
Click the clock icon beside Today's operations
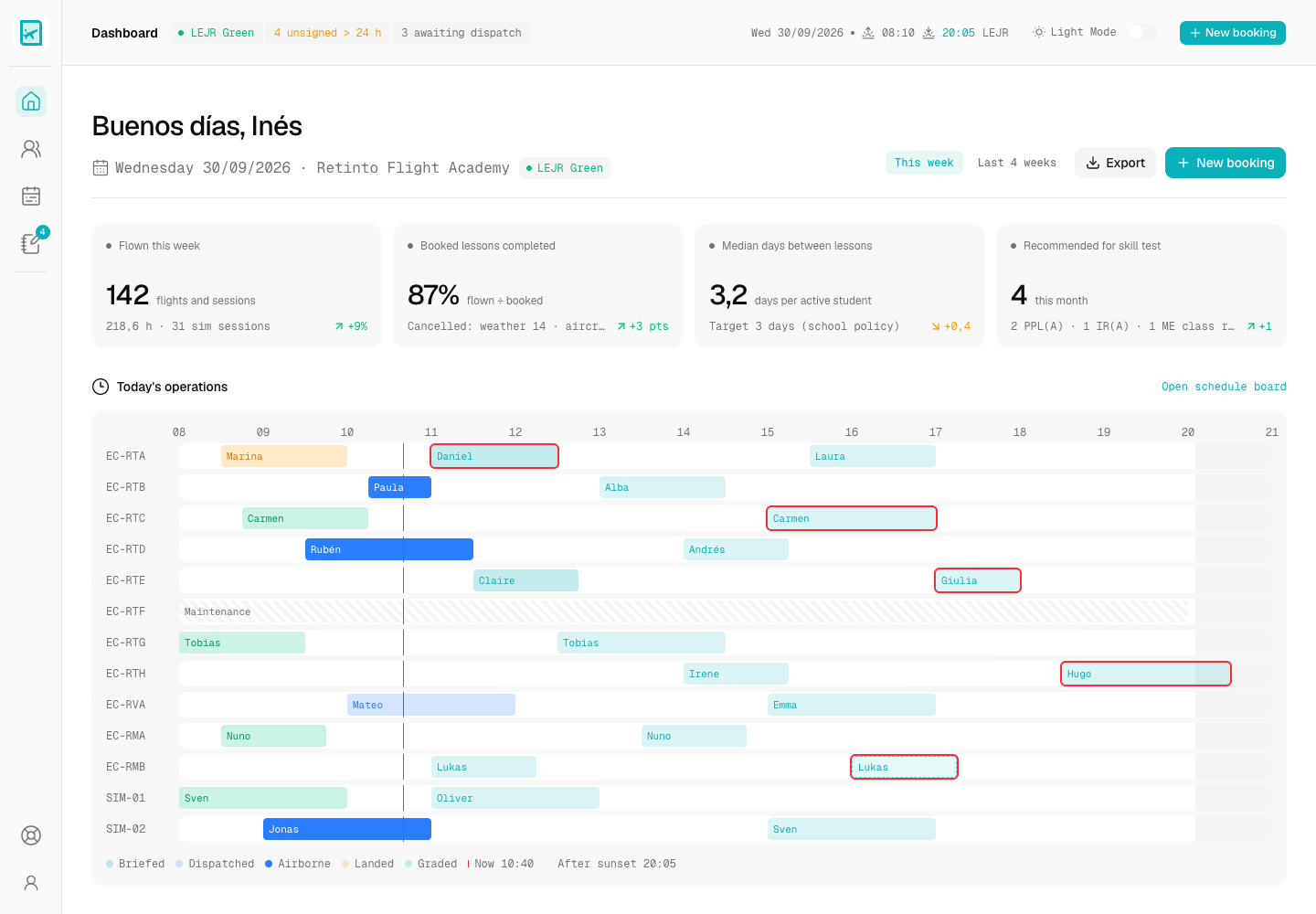coord(101,387)
